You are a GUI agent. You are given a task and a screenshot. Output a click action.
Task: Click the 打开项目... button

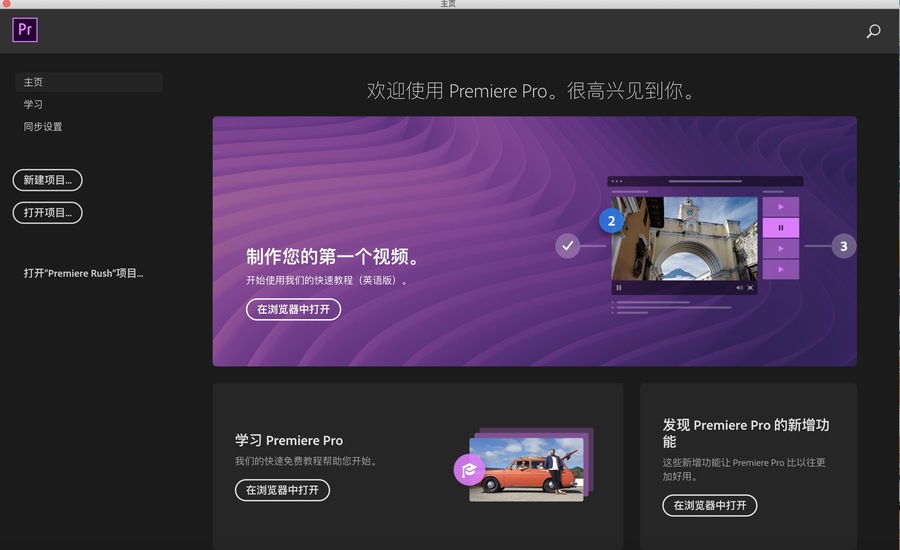48,213
